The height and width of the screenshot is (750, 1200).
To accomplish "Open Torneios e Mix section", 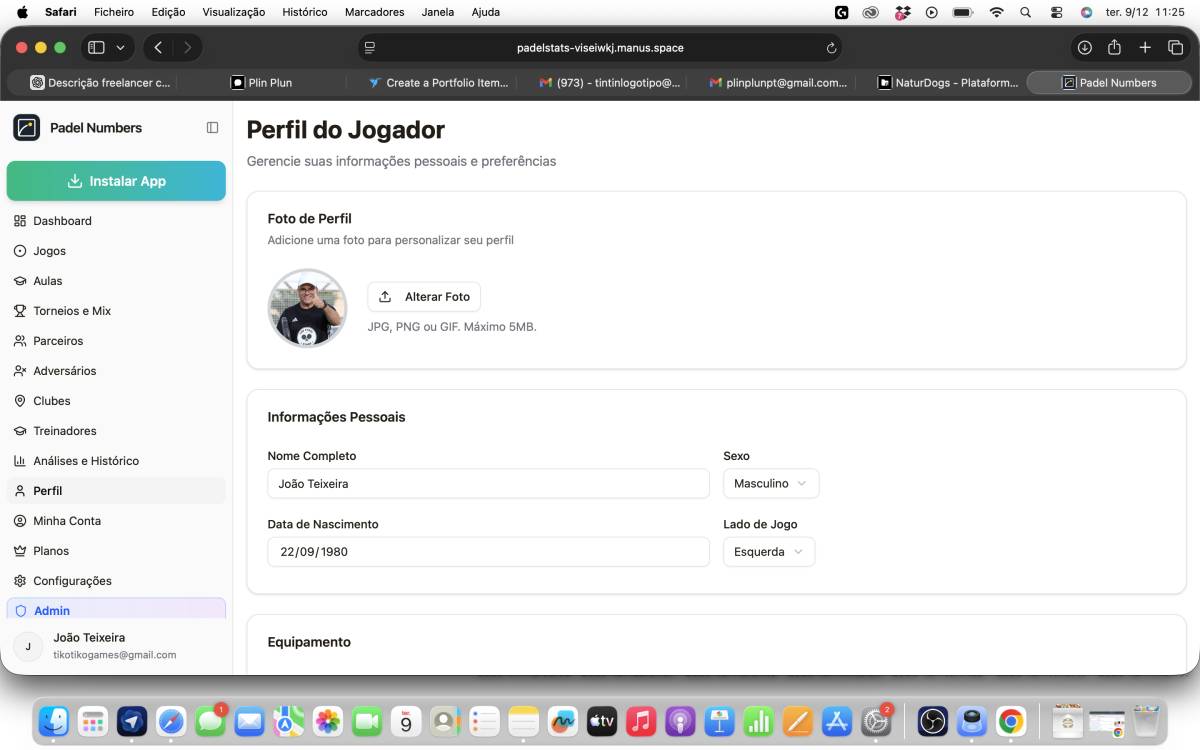I will (x=116, y=311).
